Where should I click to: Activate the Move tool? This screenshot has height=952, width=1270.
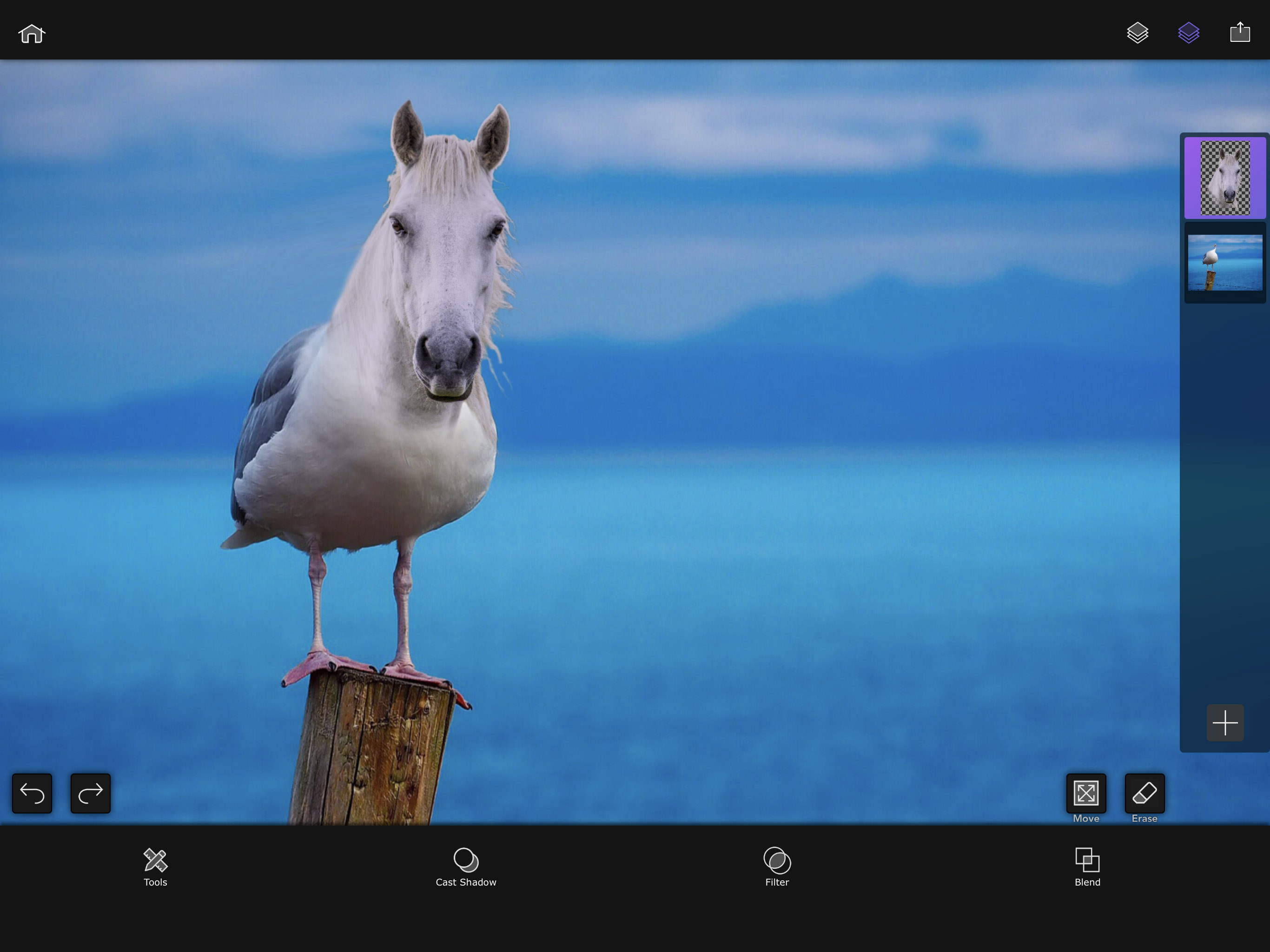1086,793
